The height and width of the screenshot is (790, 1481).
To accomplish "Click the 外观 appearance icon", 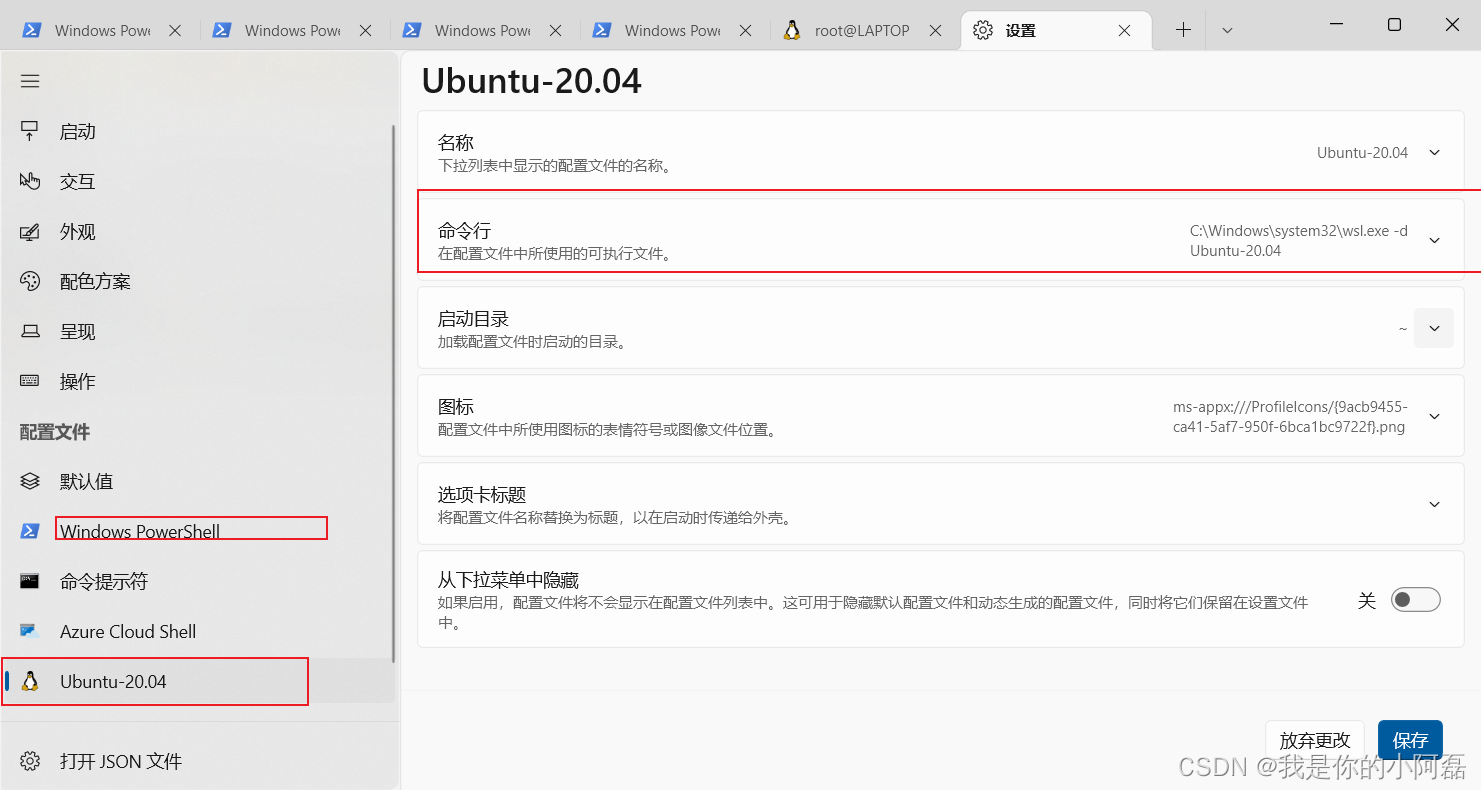I will point(30,231).
